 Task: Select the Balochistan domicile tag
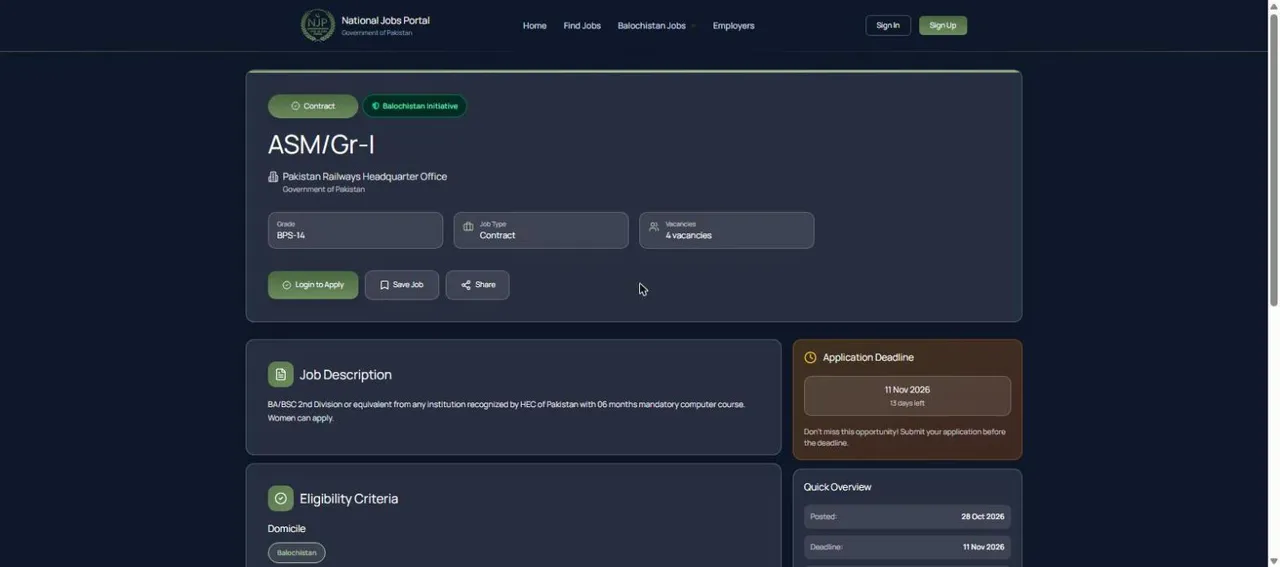tap(297, 553)
